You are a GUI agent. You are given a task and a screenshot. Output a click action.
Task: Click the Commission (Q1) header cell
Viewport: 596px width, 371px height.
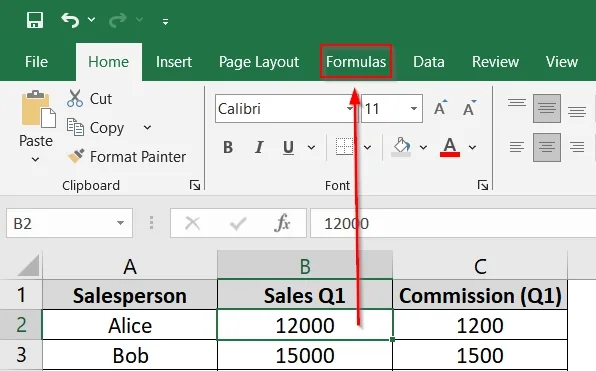[x=480, y=295]
